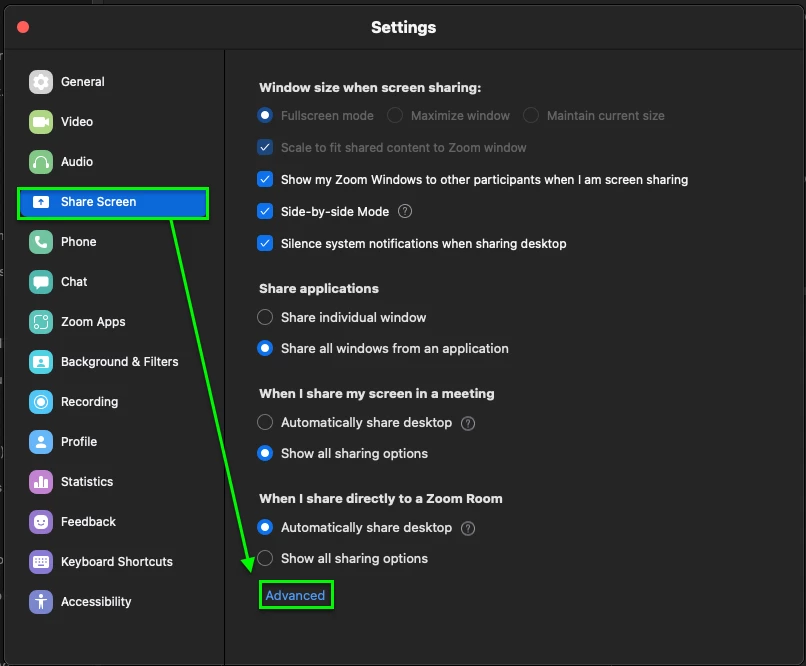Uncheck Show my Zoom Windows to participants
The width and height of the screenshot is (806, 666).
265,179
